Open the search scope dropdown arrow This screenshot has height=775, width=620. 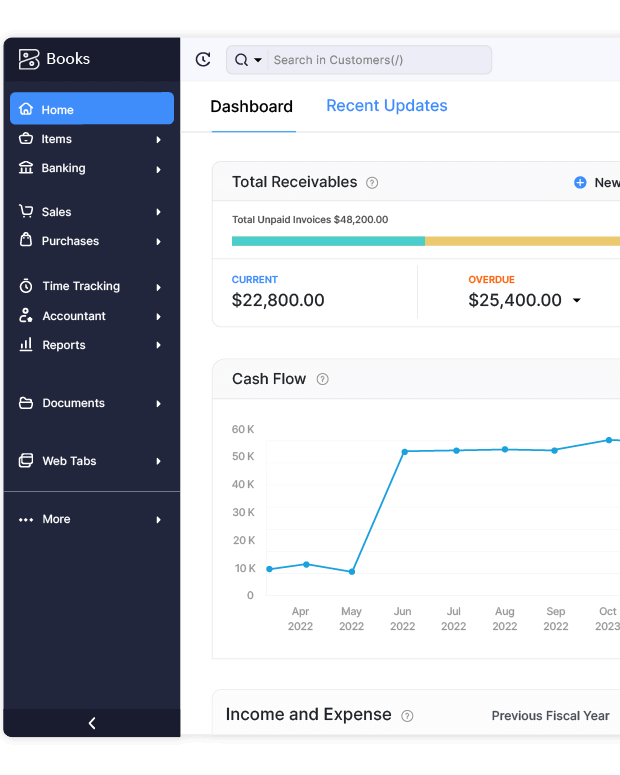click(258, 60)
